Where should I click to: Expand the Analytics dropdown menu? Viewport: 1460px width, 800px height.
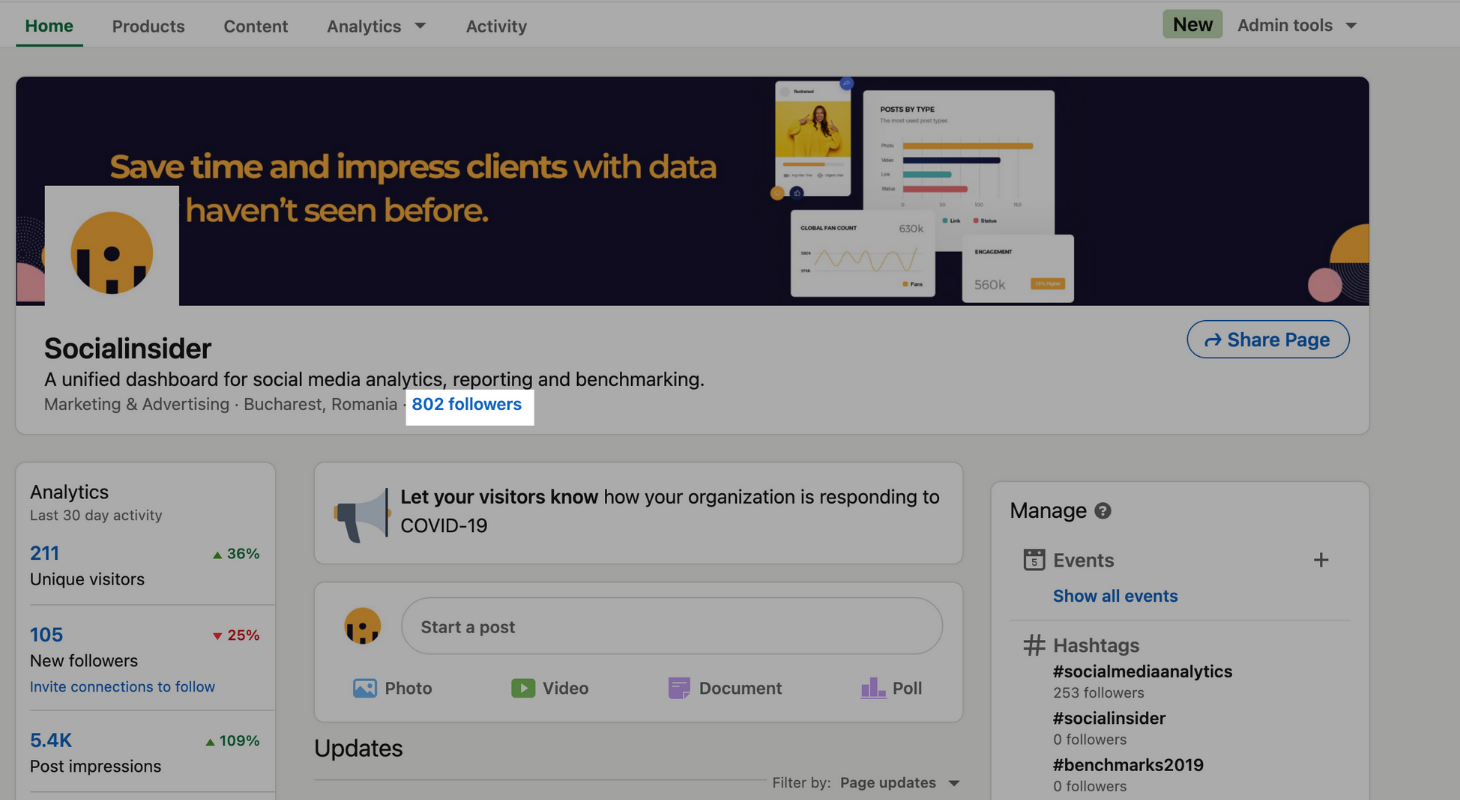click(376, 26)
